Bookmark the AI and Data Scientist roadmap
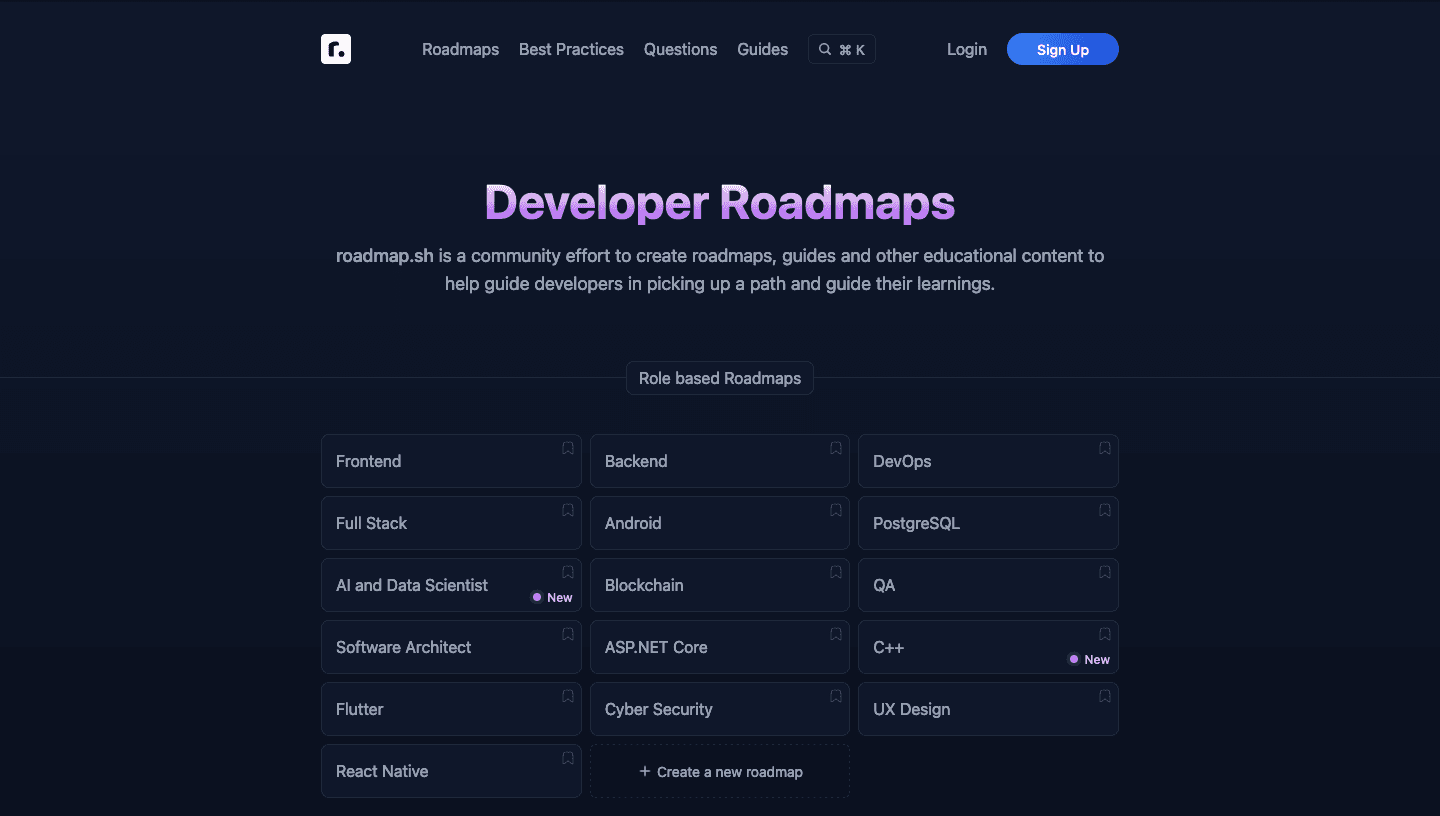This screenshot has width=1440, height=816. point(568,572)
